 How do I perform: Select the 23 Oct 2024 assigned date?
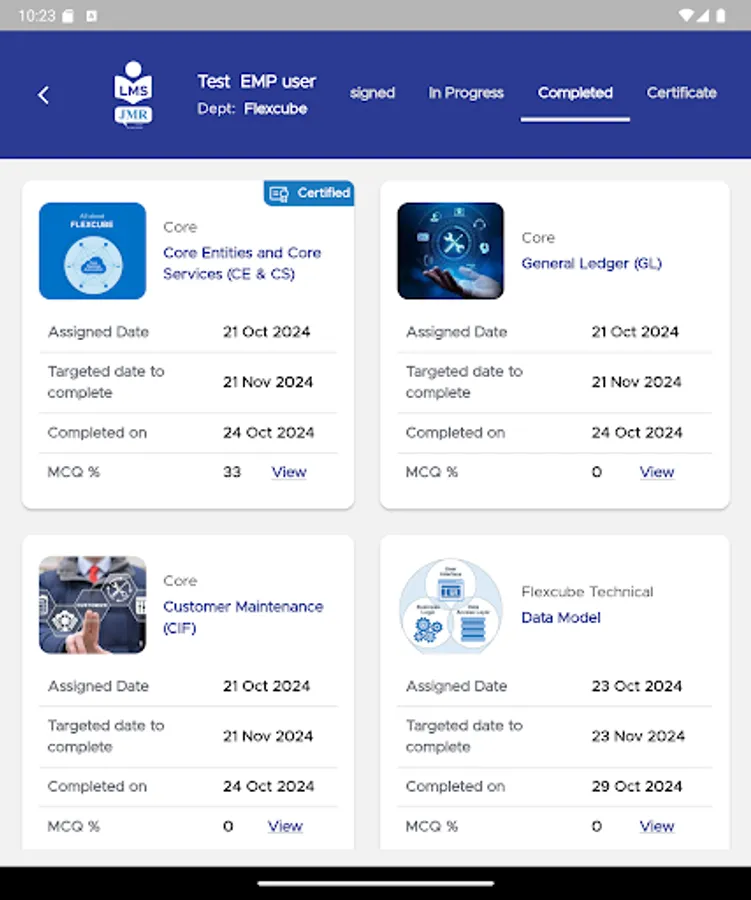click(637, 686)
